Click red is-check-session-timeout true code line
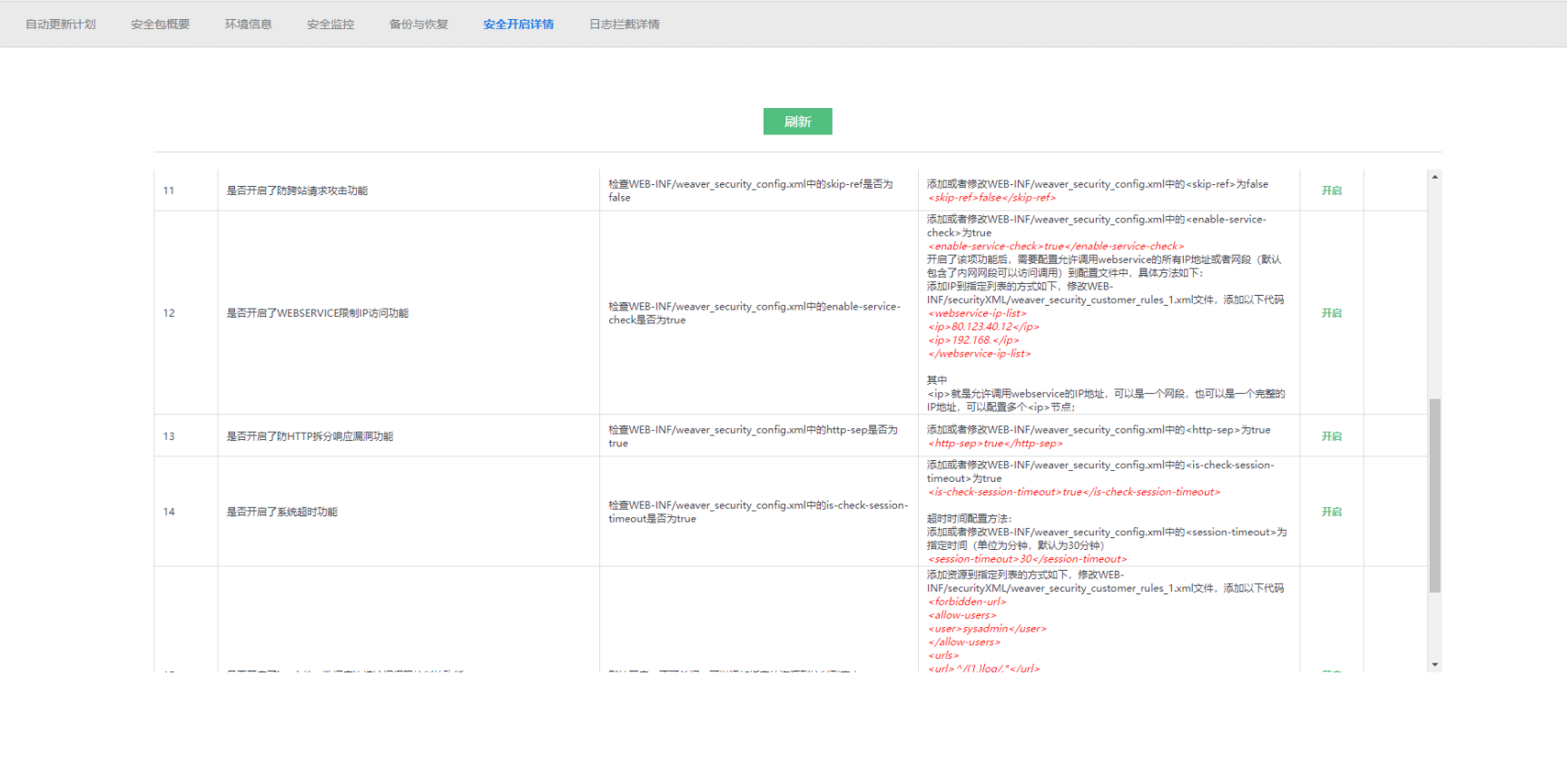The height and width of the screenshot is (784, 1567). [x=1074, y=492]
